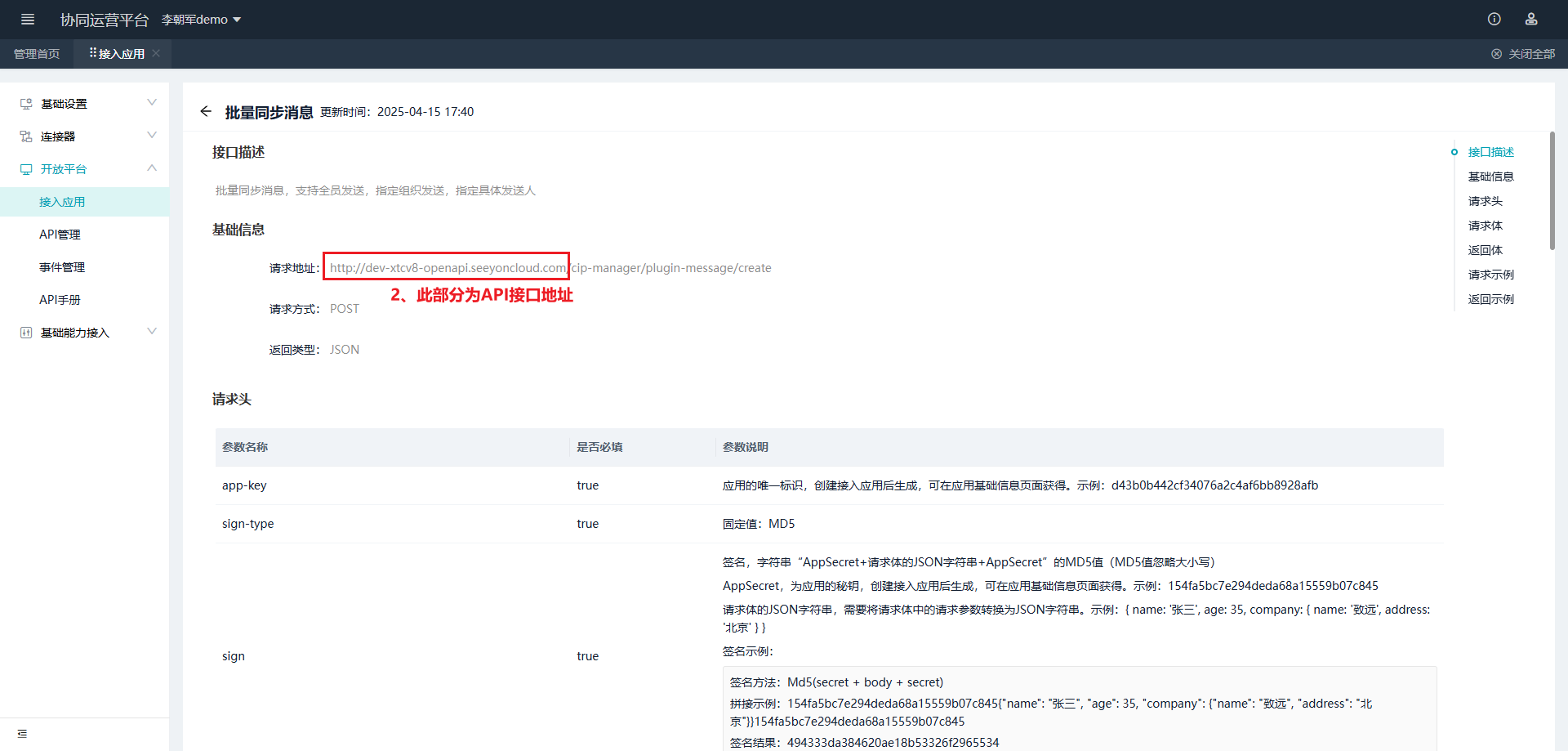Click the info circle icon in header

pos(1494,20)
